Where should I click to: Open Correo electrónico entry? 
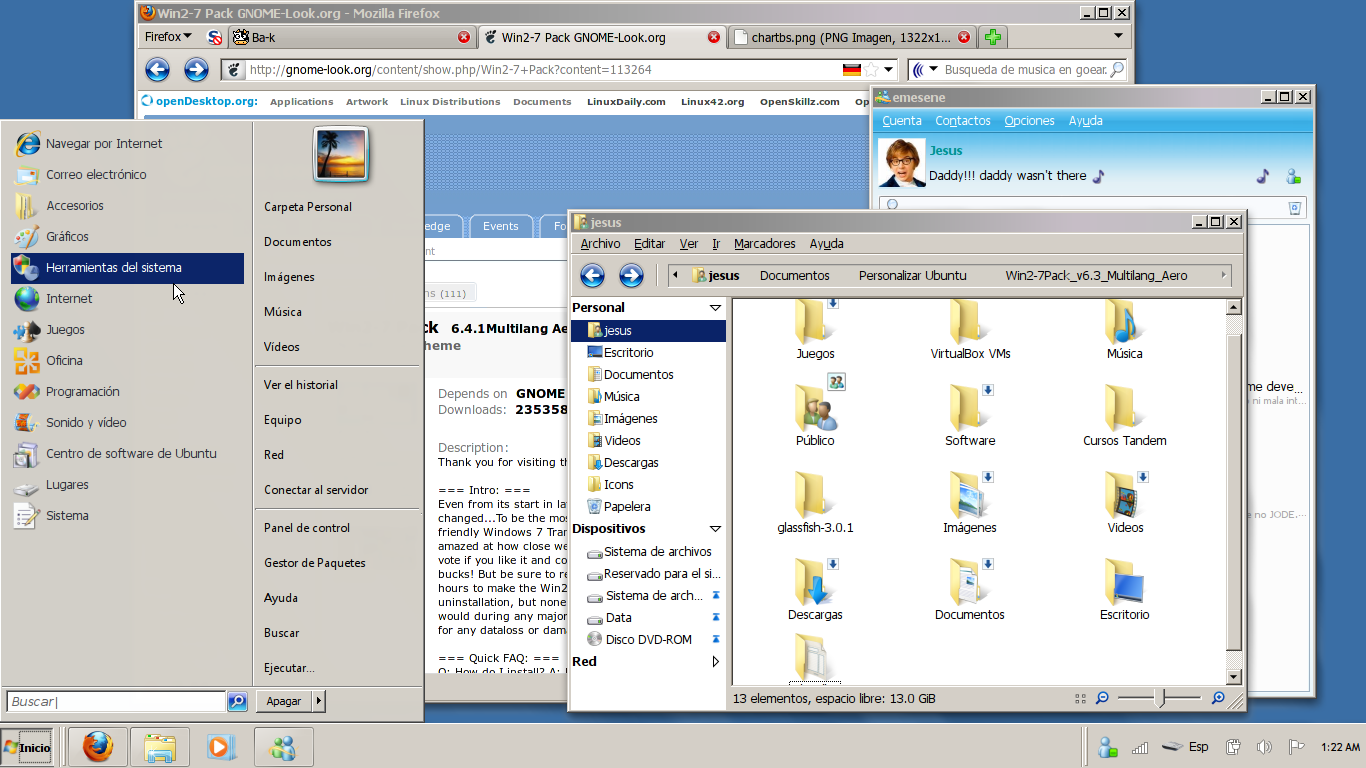(x=127, y=175)
